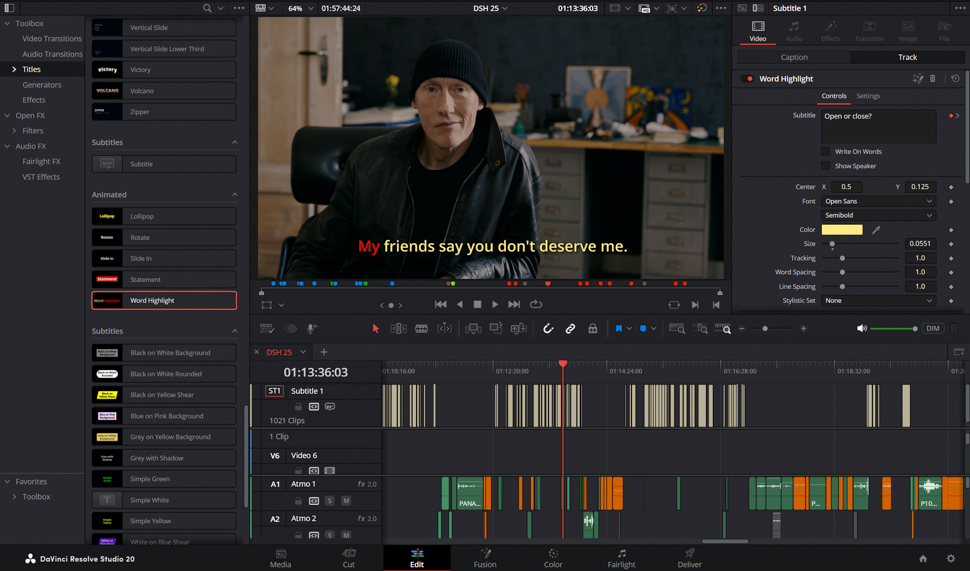
Task: Reset Word Highlight settings icon
Action: [955, 79]
